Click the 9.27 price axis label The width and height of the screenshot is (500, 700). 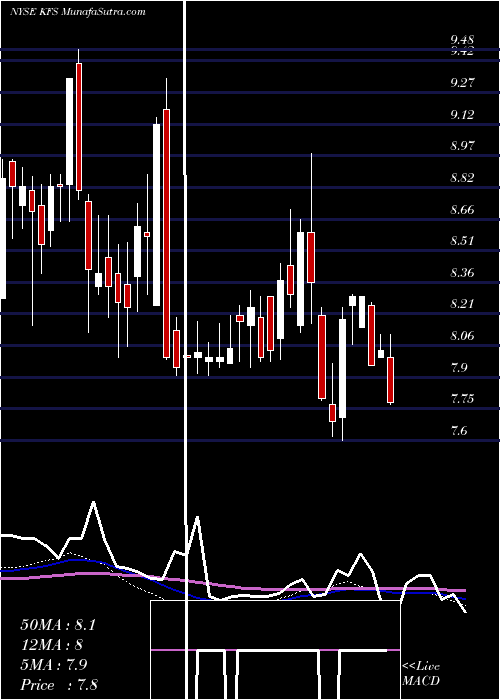tap(462, 83)
